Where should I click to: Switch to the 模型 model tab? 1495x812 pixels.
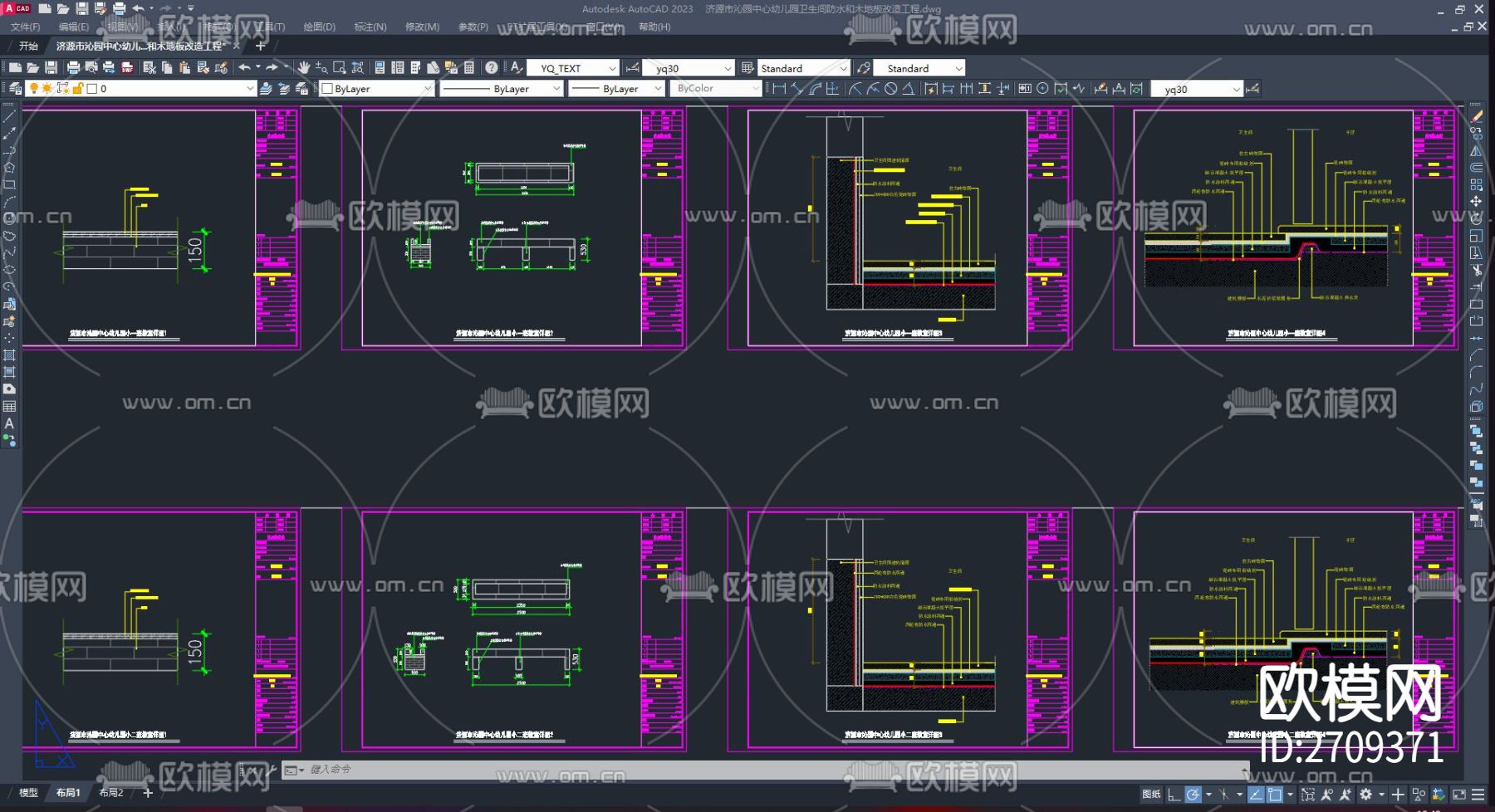point(29,793)
